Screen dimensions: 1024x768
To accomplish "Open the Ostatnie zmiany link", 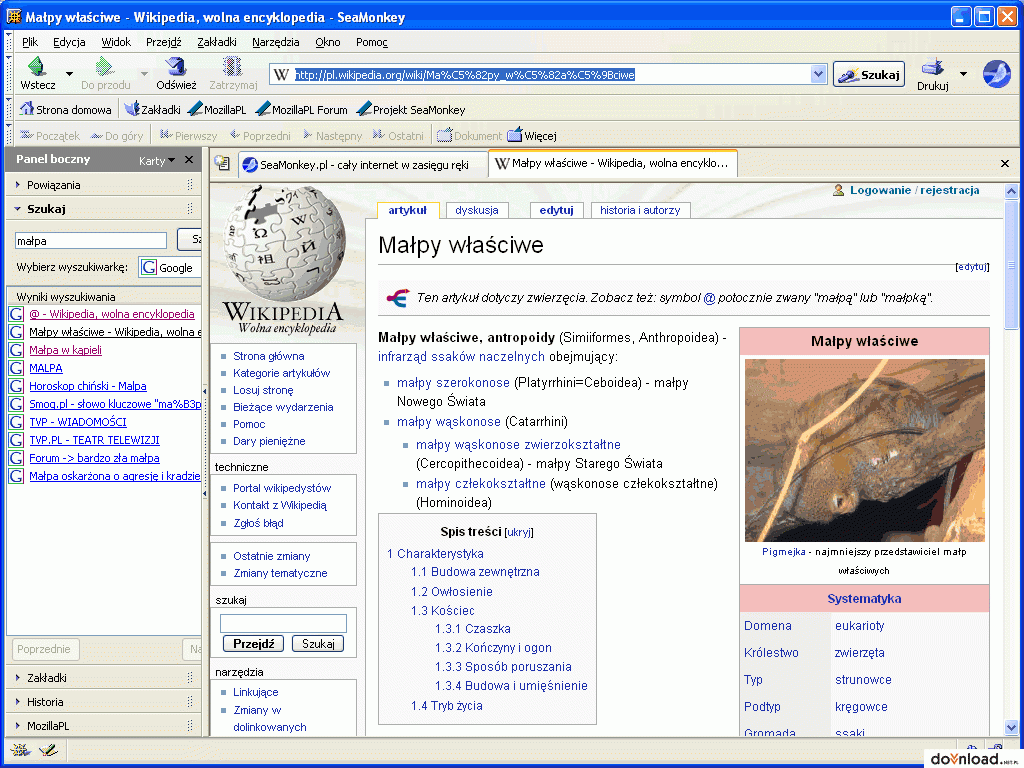I will [x=272, y=556].
